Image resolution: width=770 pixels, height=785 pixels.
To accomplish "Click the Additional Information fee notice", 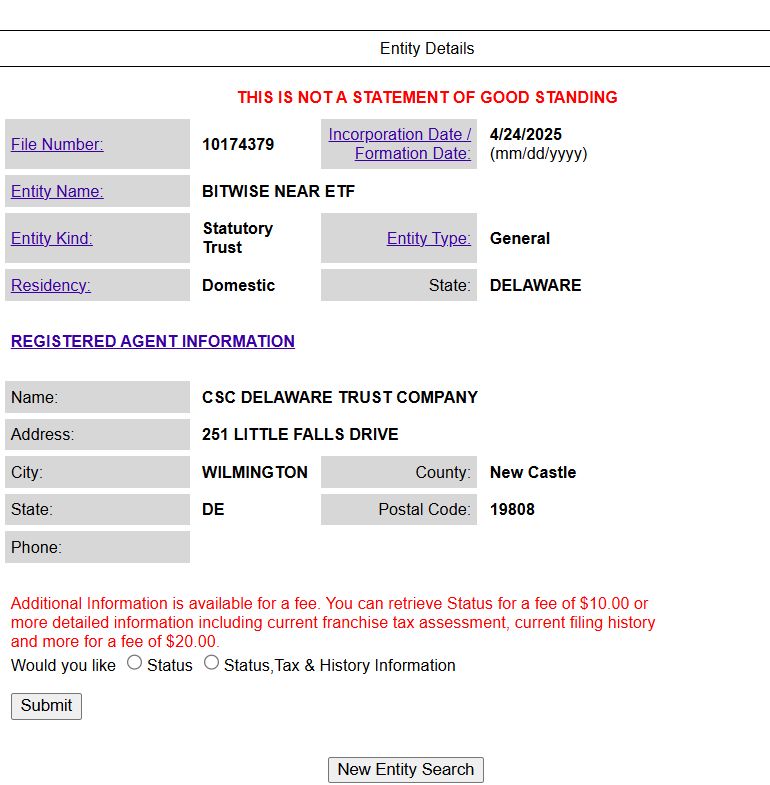I will coord(333,622).
